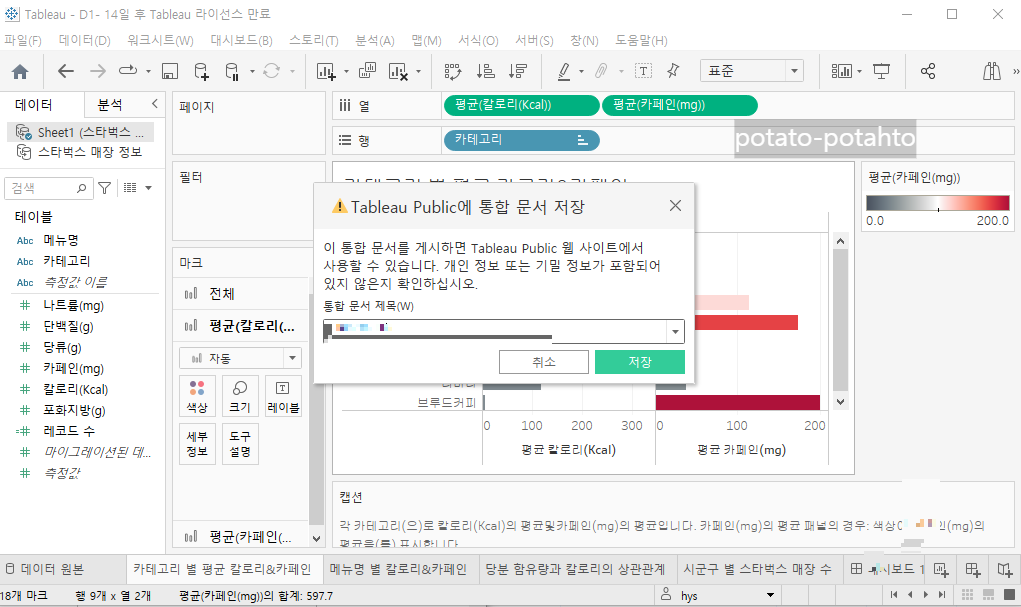Open the 메뉴명 별 칼로리&카페인 sheet tab
1021x607 pixels.
(x=398, y=569)
